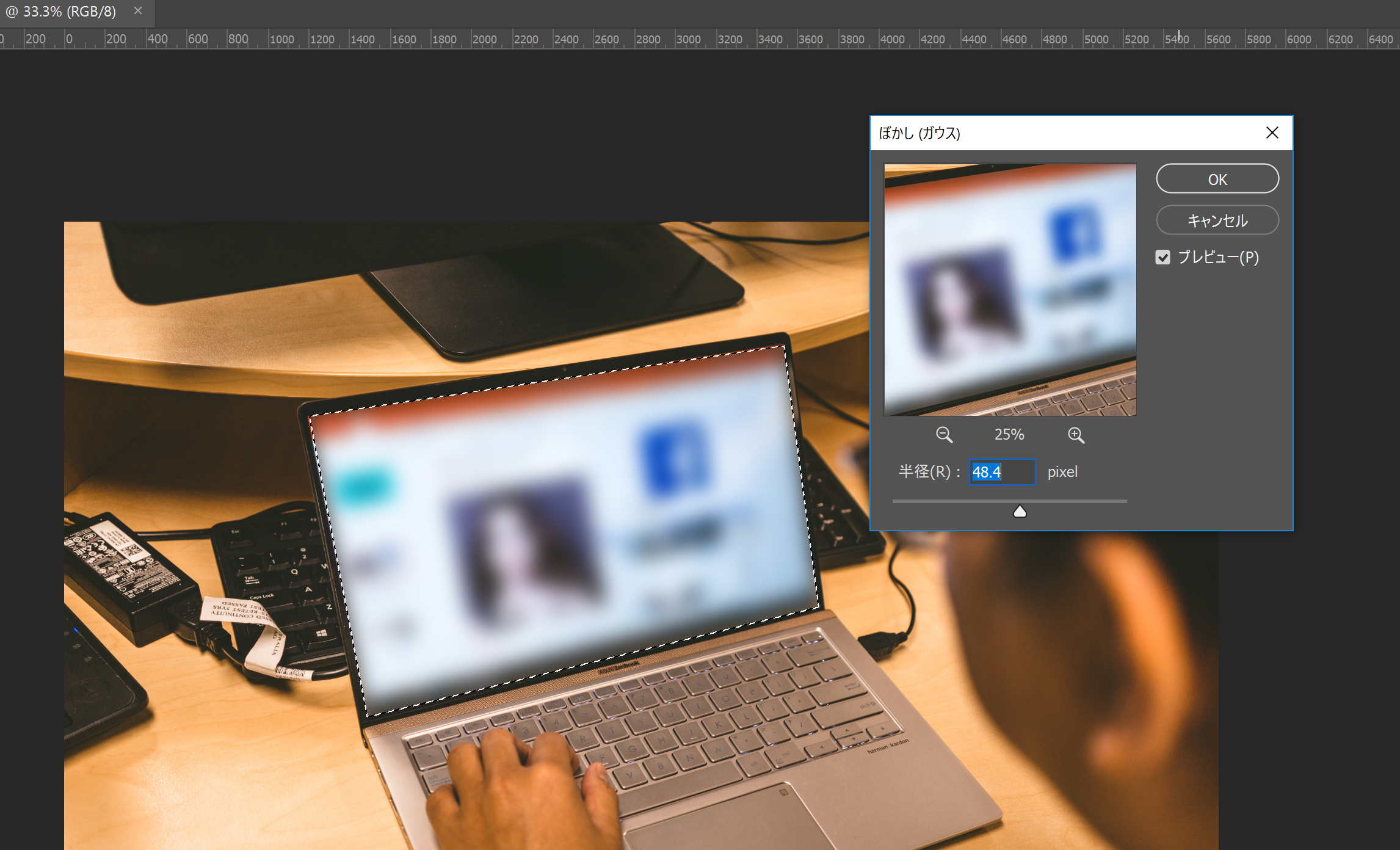This screenshot has width=1400, height=850.
Task: Click the pixel unit label next to the radius
Action: [1062, 472]
